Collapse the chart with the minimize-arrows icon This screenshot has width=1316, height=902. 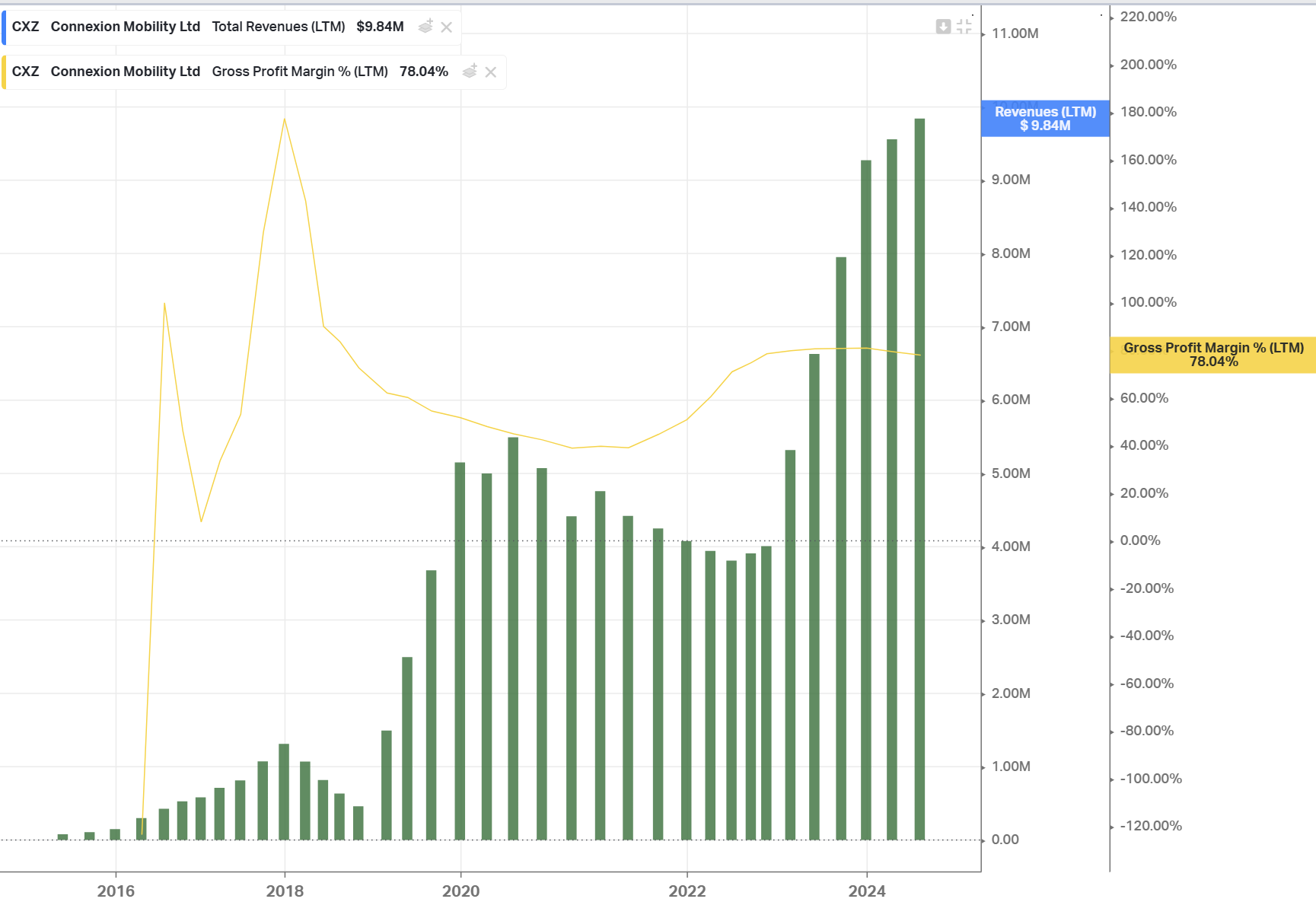(964, 27)
